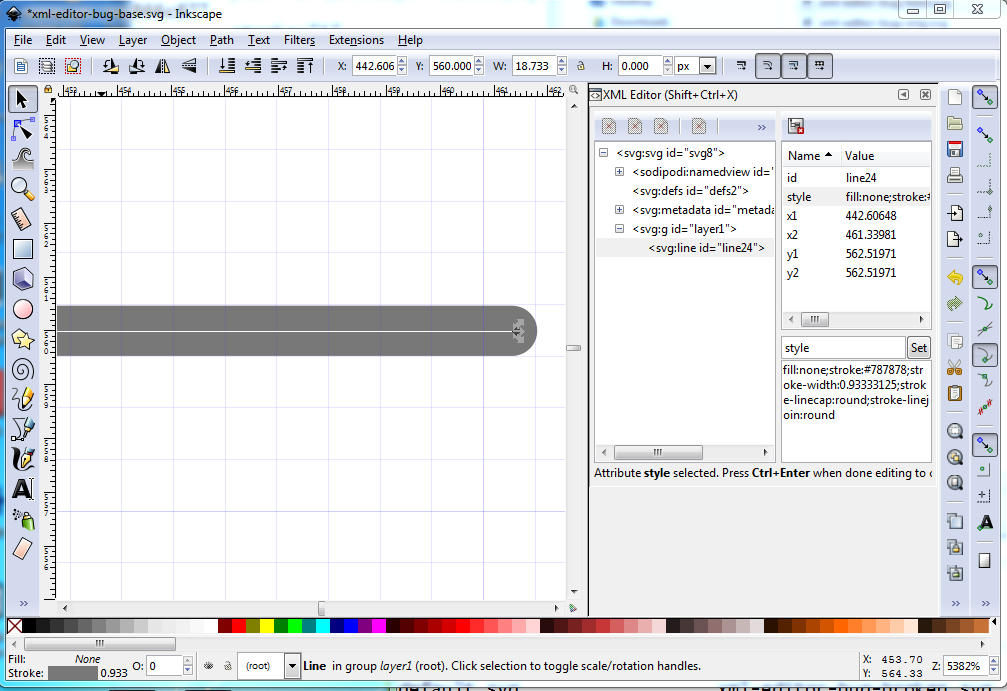Click the Print document icon
Screen dimensions: 1007x691
pos(955,175)
